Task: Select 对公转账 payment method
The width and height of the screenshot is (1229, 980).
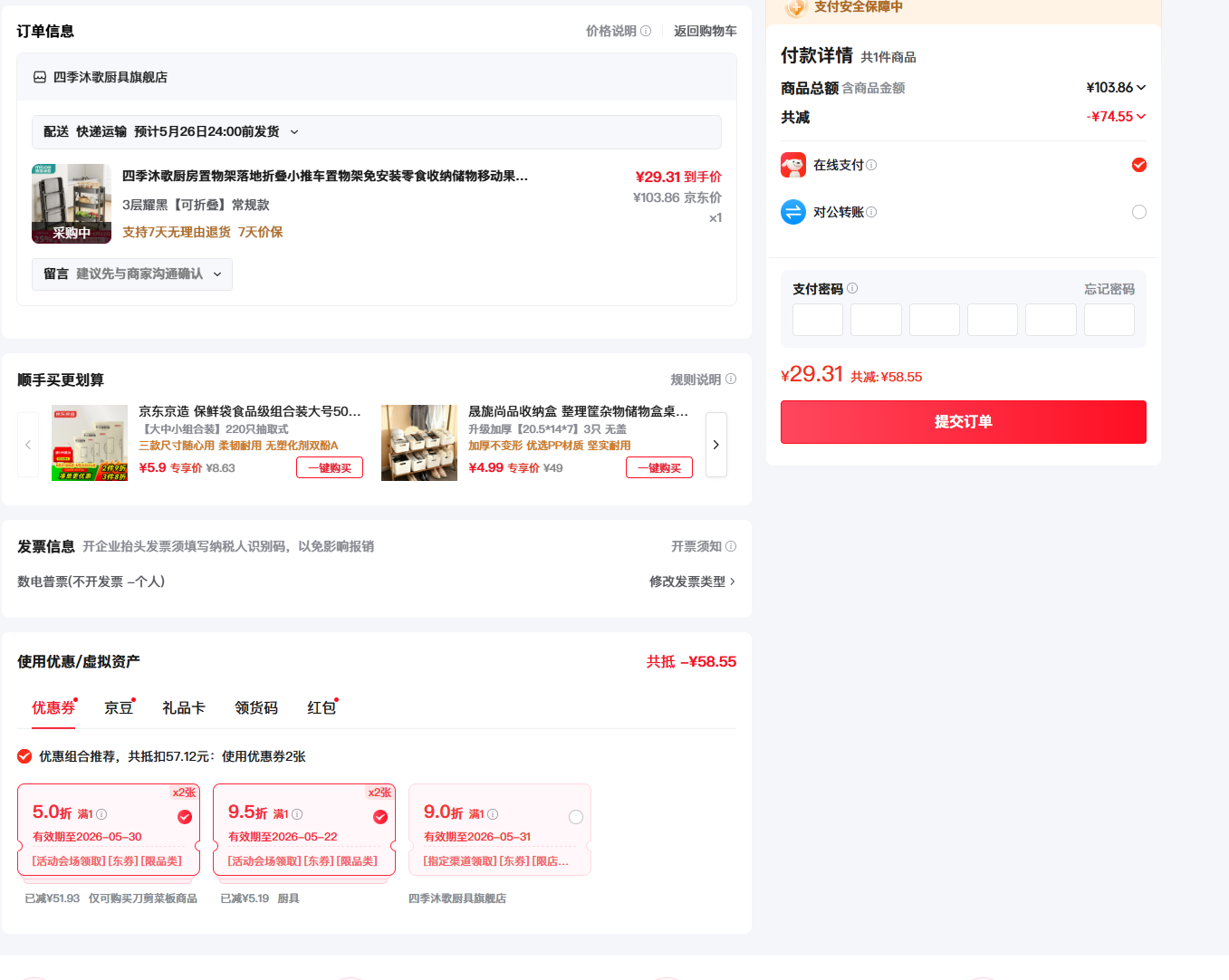Action: tap(1139, 212)
